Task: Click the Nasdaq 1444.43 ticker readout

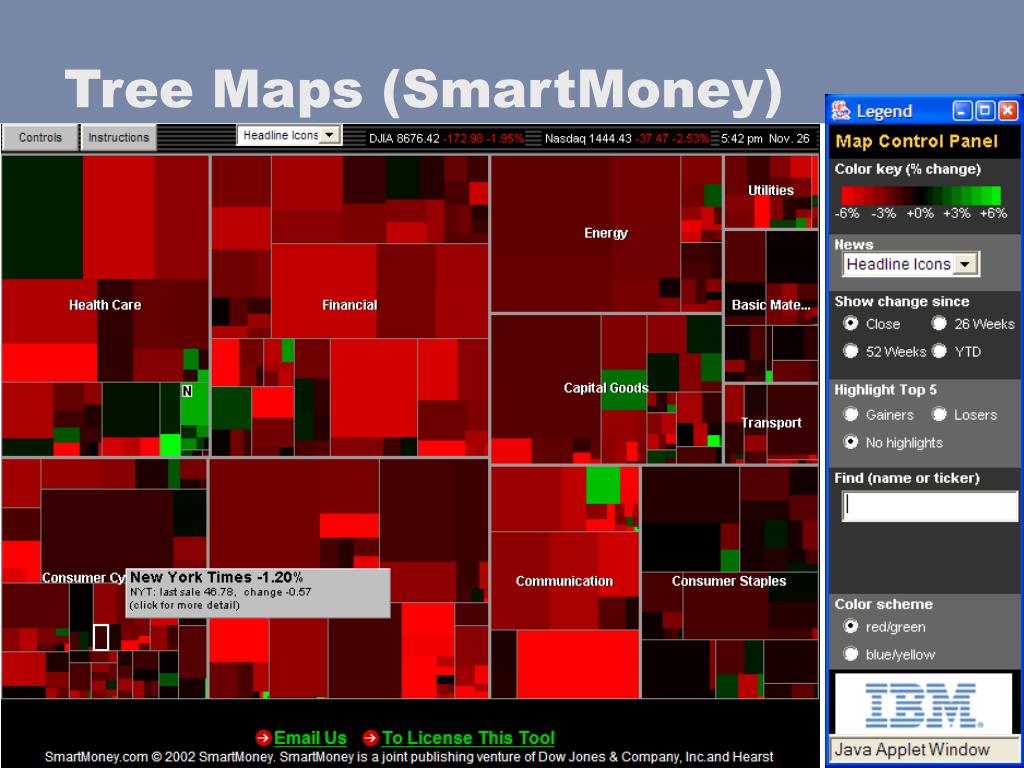Action: 627,138
